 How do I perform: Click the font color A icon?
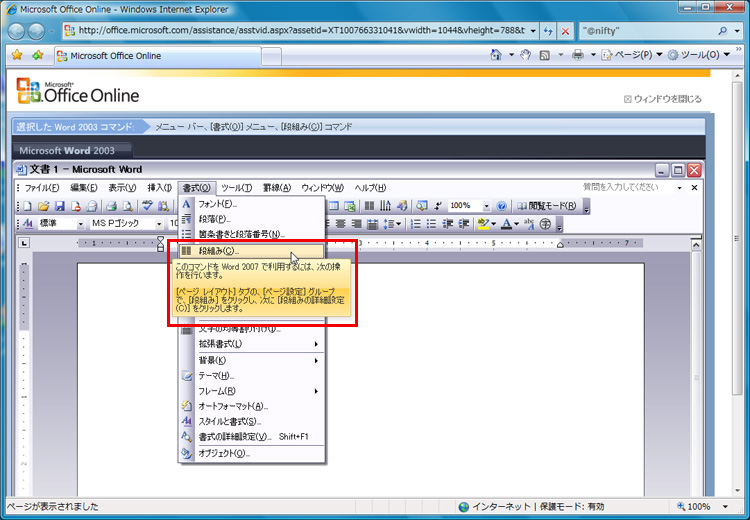point(506,223)
